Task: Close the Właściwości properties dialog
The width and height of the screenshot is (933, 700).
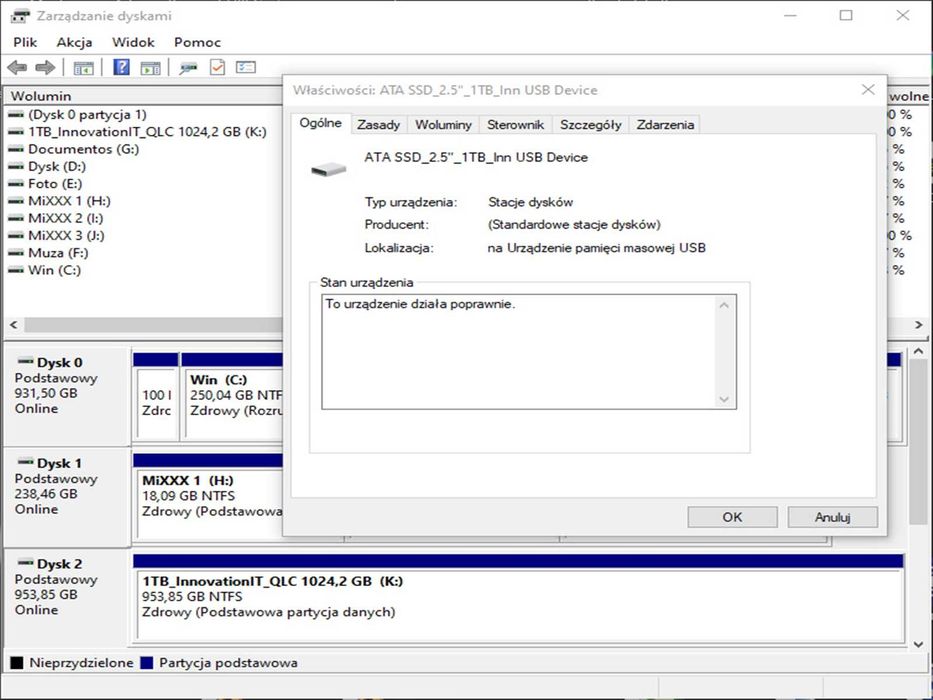Action: coord(868,90)
